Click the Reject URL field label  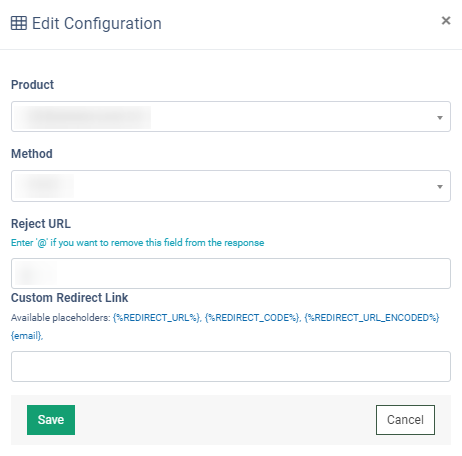[41, 224]
